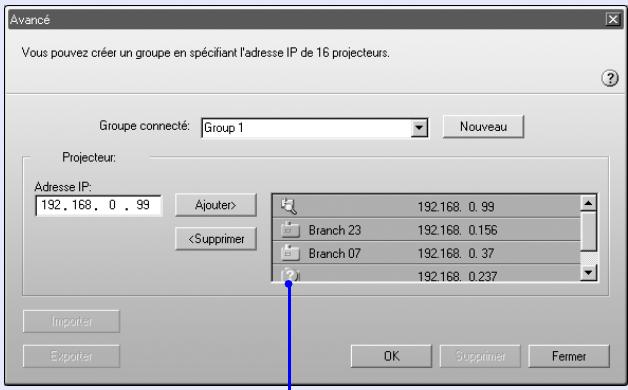Open the Groupe connecté dropdown arrow
Viewport: 628px width, 390px height.
coord(419,128)
